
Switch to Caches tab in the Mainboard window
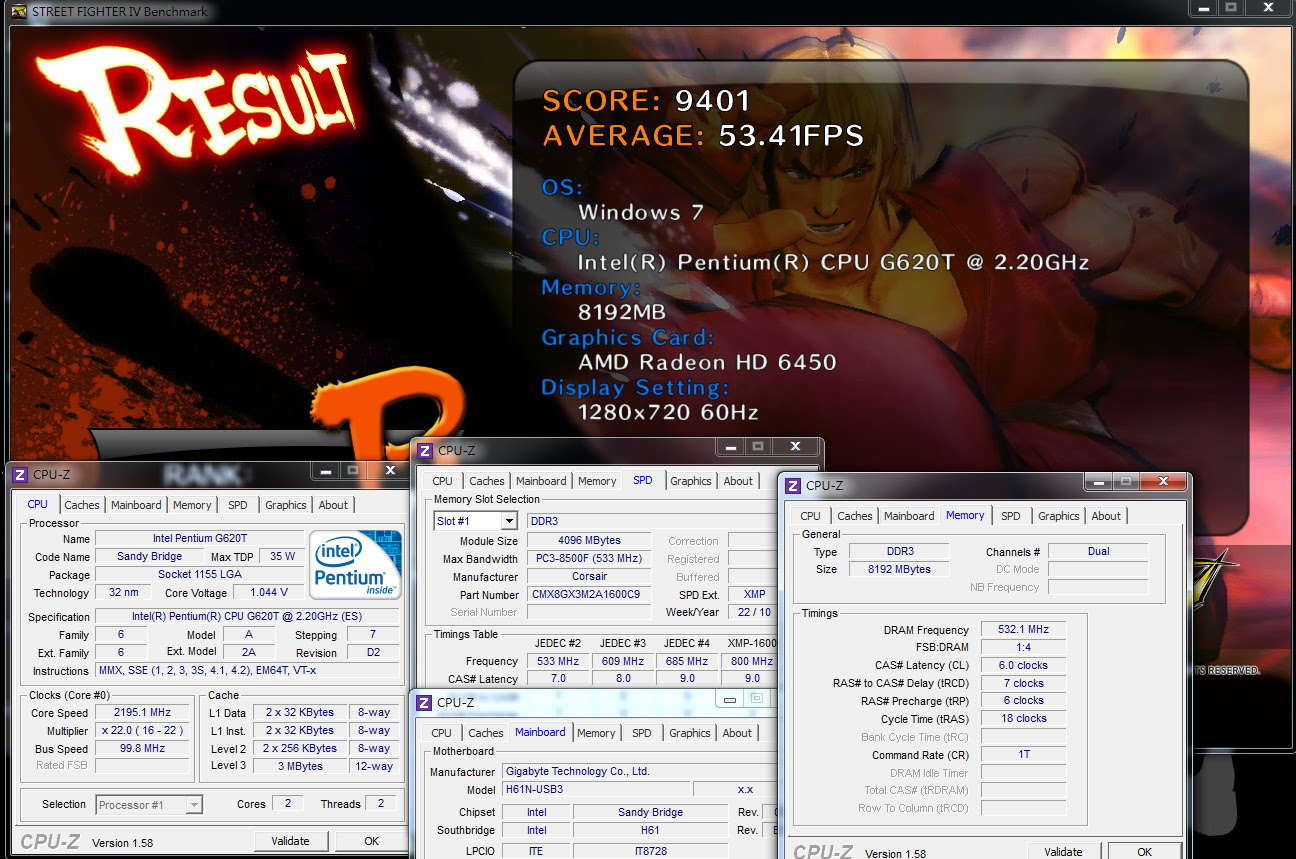(x=486, y=733)
